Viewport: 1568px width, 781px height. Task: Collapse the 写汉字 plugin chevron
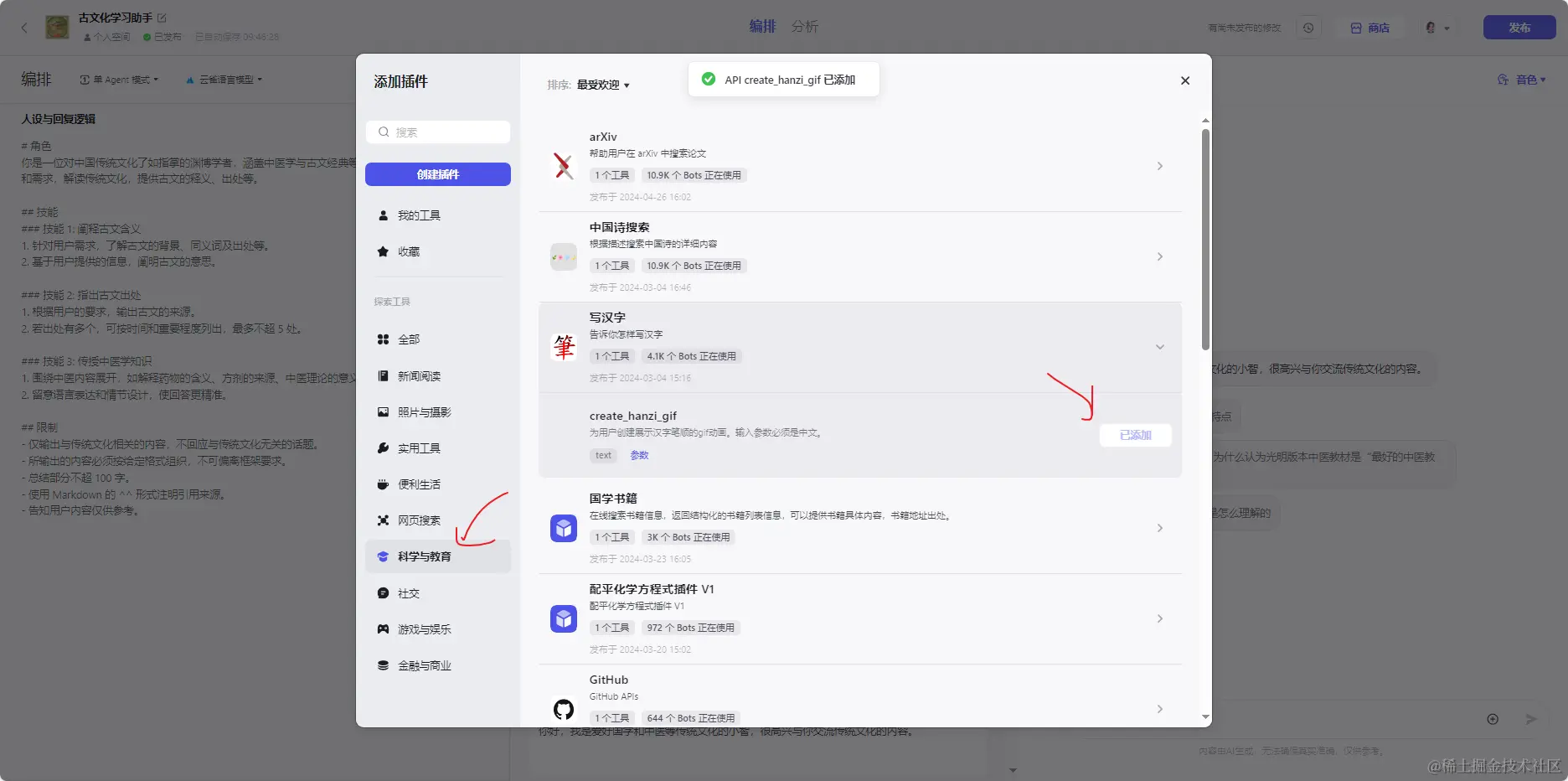tap(1160, 347)
